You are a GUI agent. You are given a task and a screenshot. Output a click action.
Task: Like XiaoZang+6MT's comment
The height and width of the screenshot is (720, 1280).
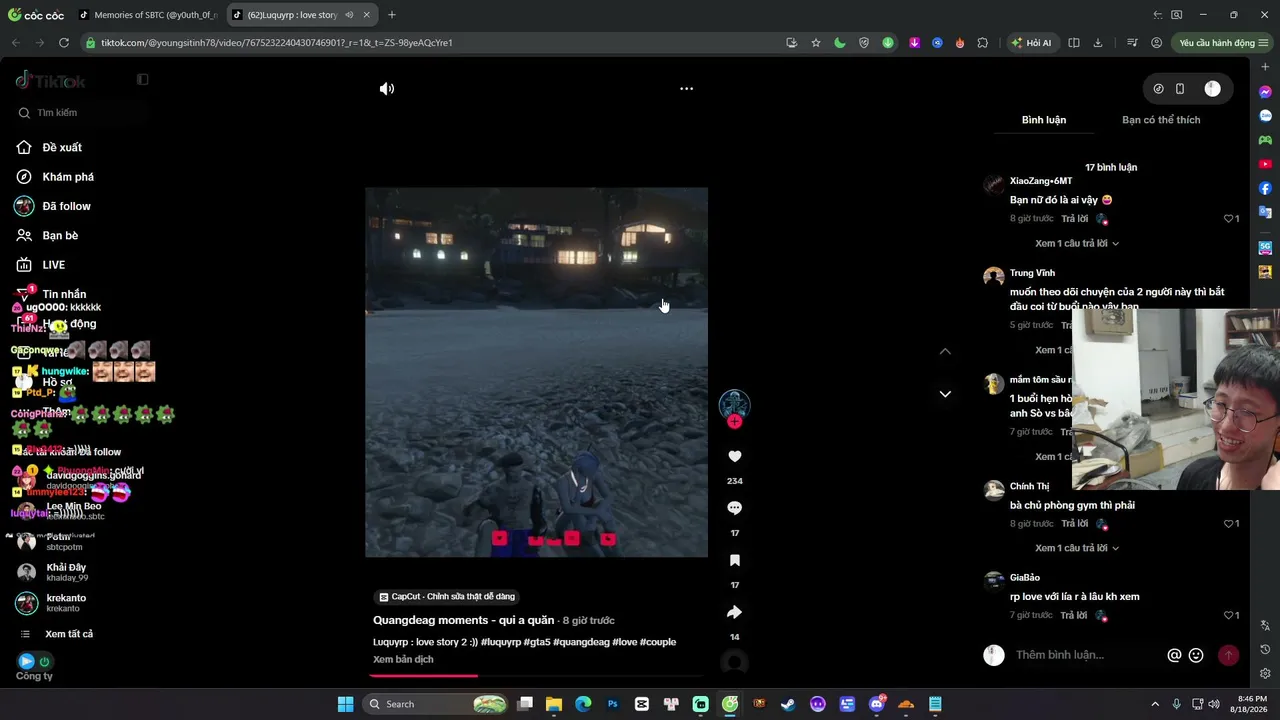(1231, 219)
